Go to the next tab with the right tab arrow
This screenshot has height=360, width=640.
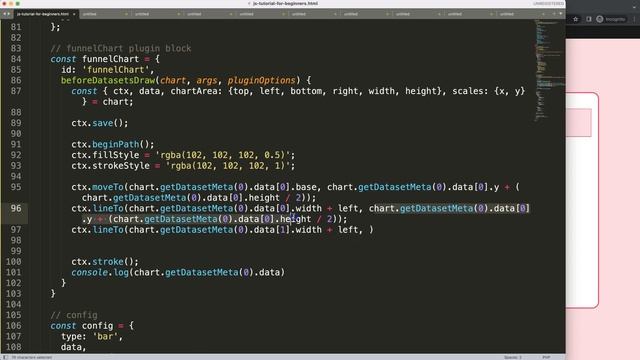9,14
